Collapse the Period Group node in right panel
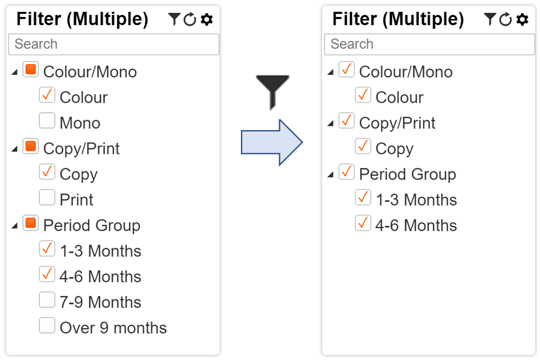Screen dimensions: 540x361 (331, 175)
